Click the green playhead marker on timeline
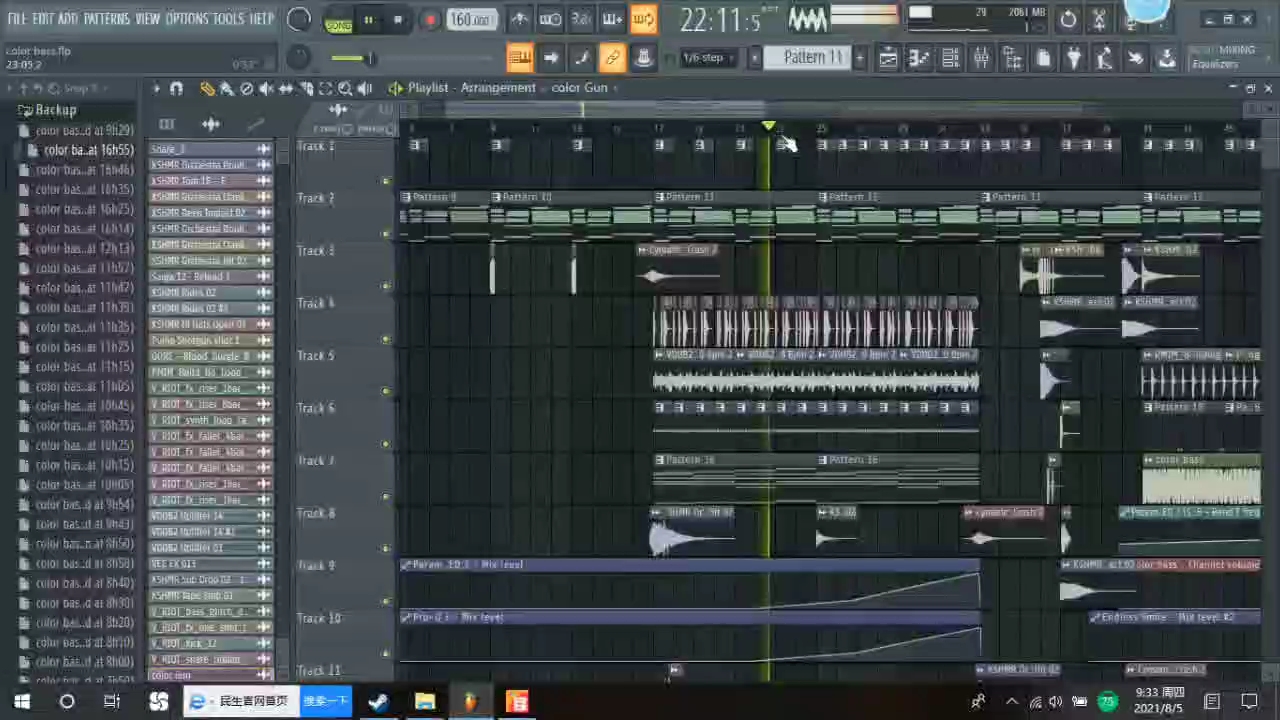This screenshot has width=1280, height=720. pyautogui.click(x=768, y=127)
